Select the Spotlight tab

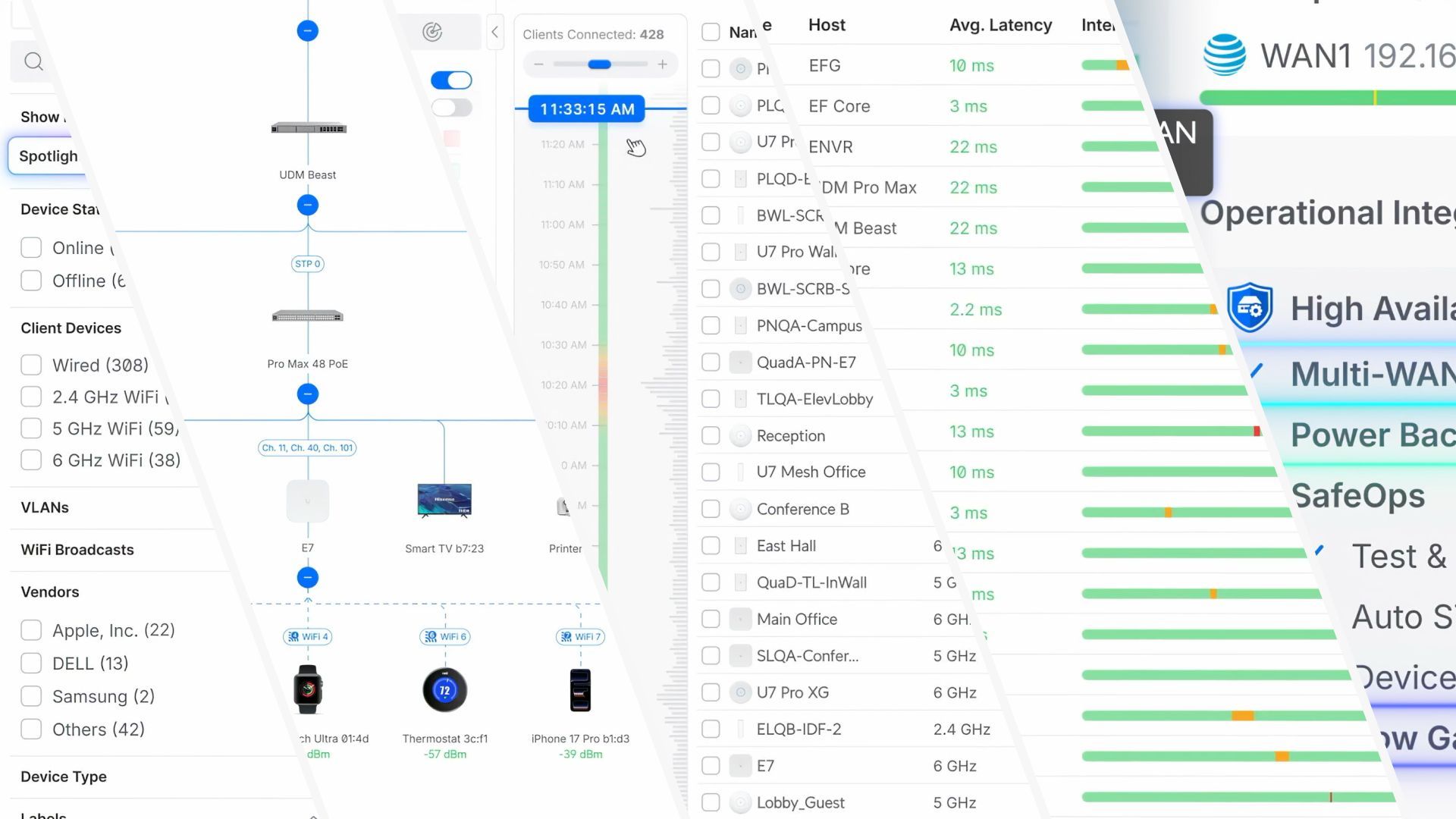pyautogui.click(x=48, y=156)
